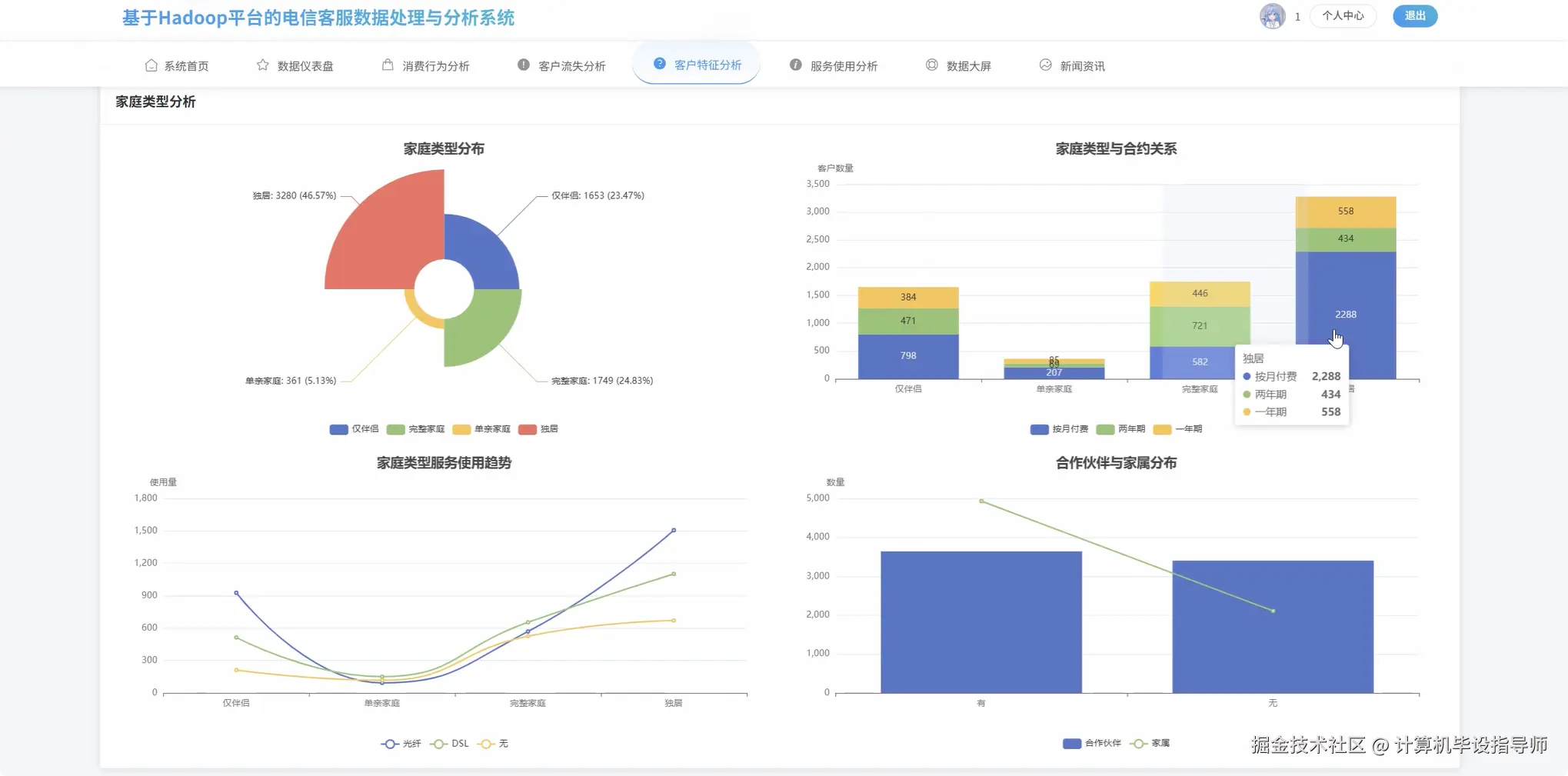This screenshot has width=1568, height=776.
Task: Toggle 两年期 legend in contract chart
Action: click(x=1120, y=429)
